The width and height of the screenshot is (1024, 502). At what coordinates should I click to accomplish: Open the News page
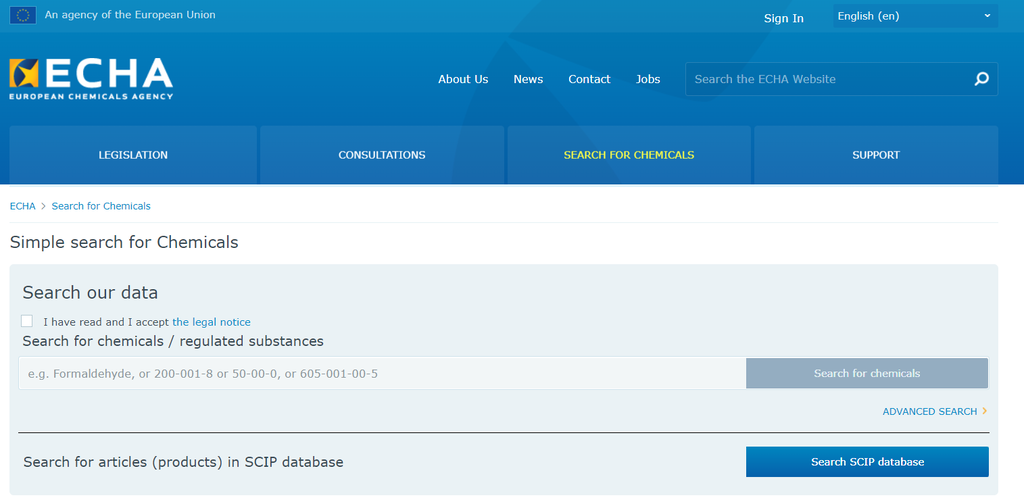click(x=528, y=79)
